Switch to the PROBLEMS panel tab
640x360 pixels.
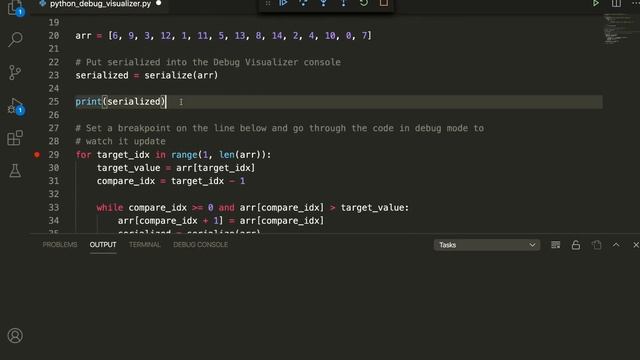click(x=60, y=244)
